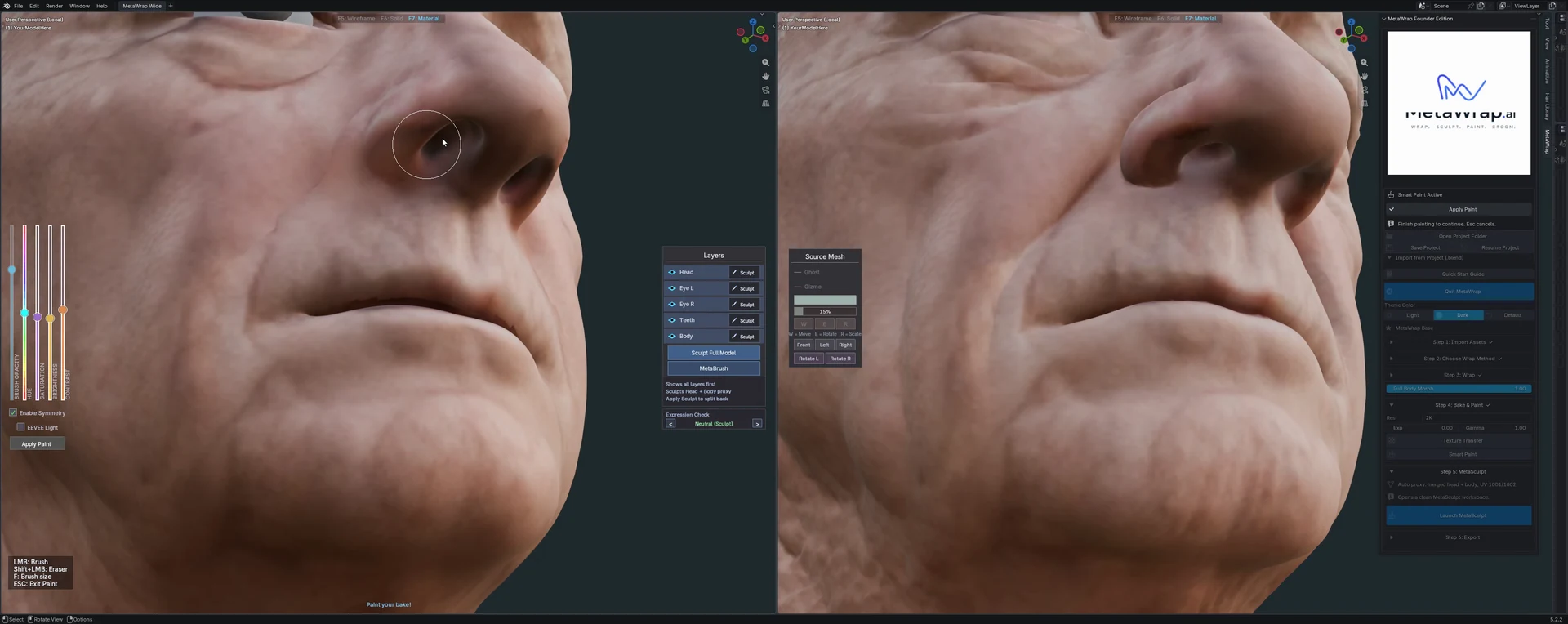Hide the Body layer
The height and width of the screenshot is (624, 1568).
tap(672, 337)
